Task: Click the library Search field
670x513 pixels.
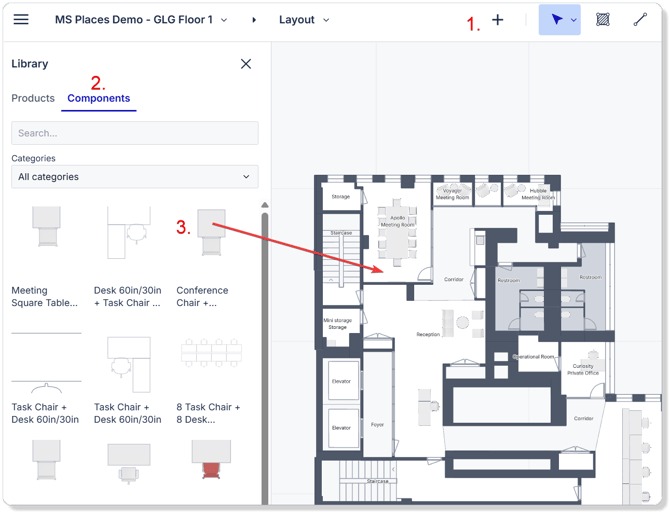Action: pos(134,133)
